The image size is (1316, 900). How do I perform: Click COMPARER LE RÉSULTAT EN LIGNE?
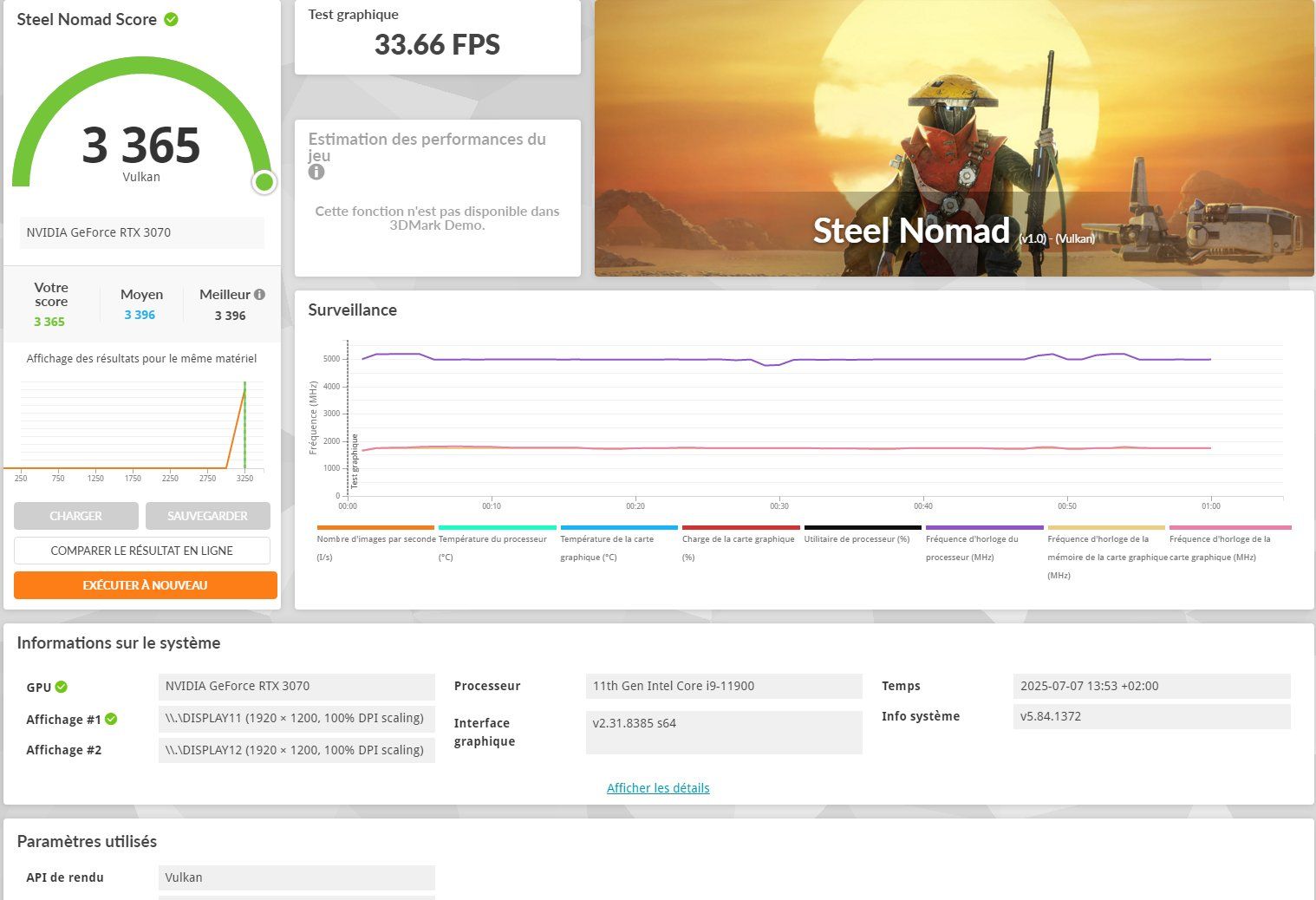(142, 551)
